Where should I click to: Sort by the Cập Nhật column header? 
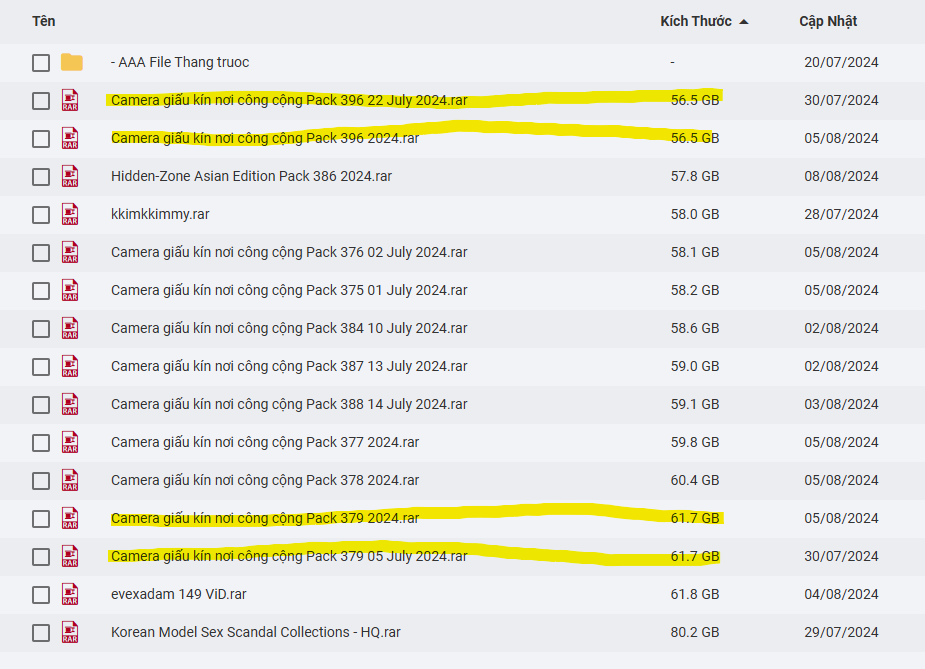[827, 21]
